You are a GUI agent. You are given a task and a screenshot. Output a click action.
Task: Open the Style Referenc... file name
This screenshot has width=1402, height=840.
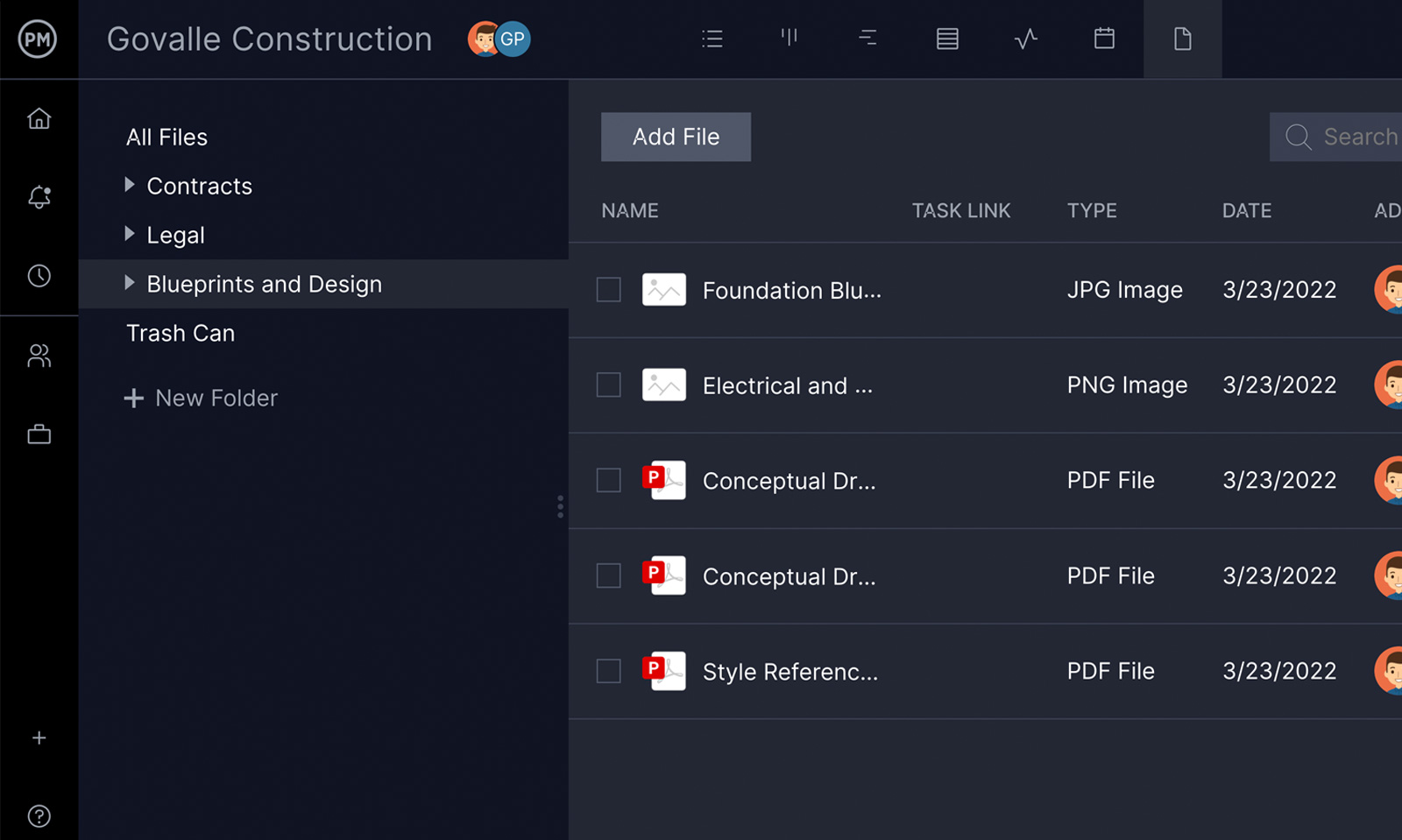click(790, 672)
